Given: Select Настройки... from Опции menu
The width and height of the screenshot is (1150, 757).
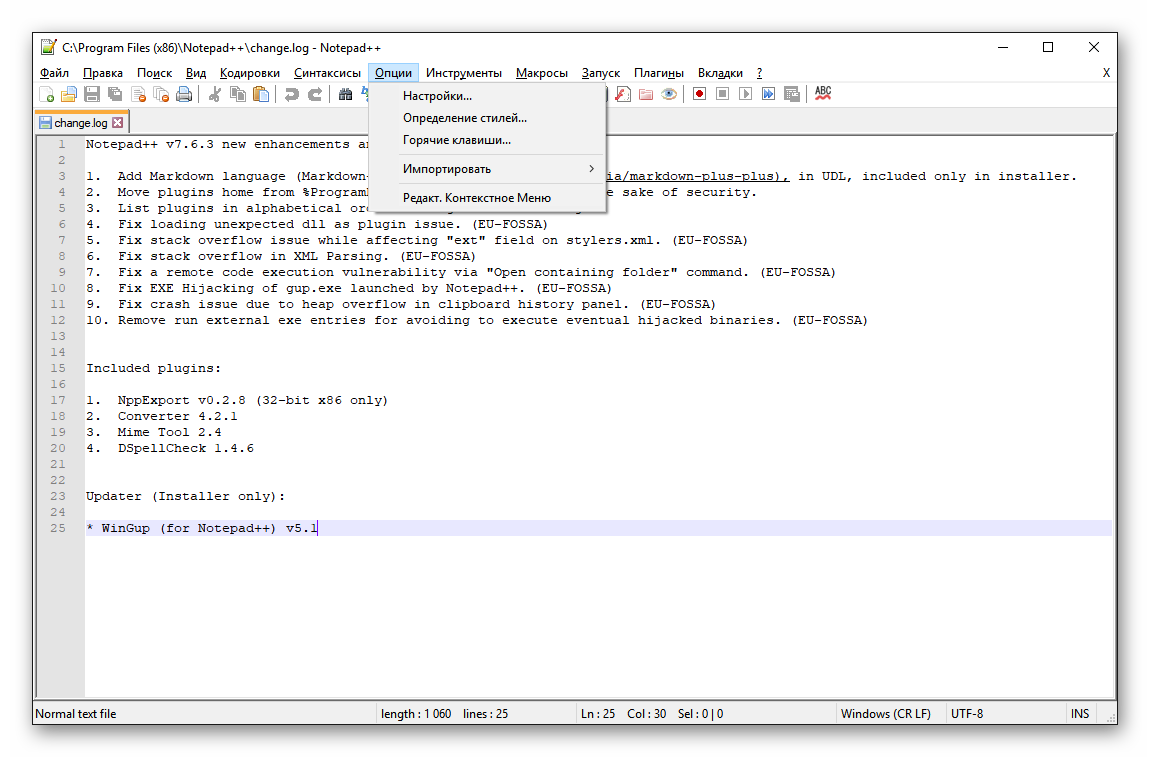Looking at the screenshot, I should point(437,96).
